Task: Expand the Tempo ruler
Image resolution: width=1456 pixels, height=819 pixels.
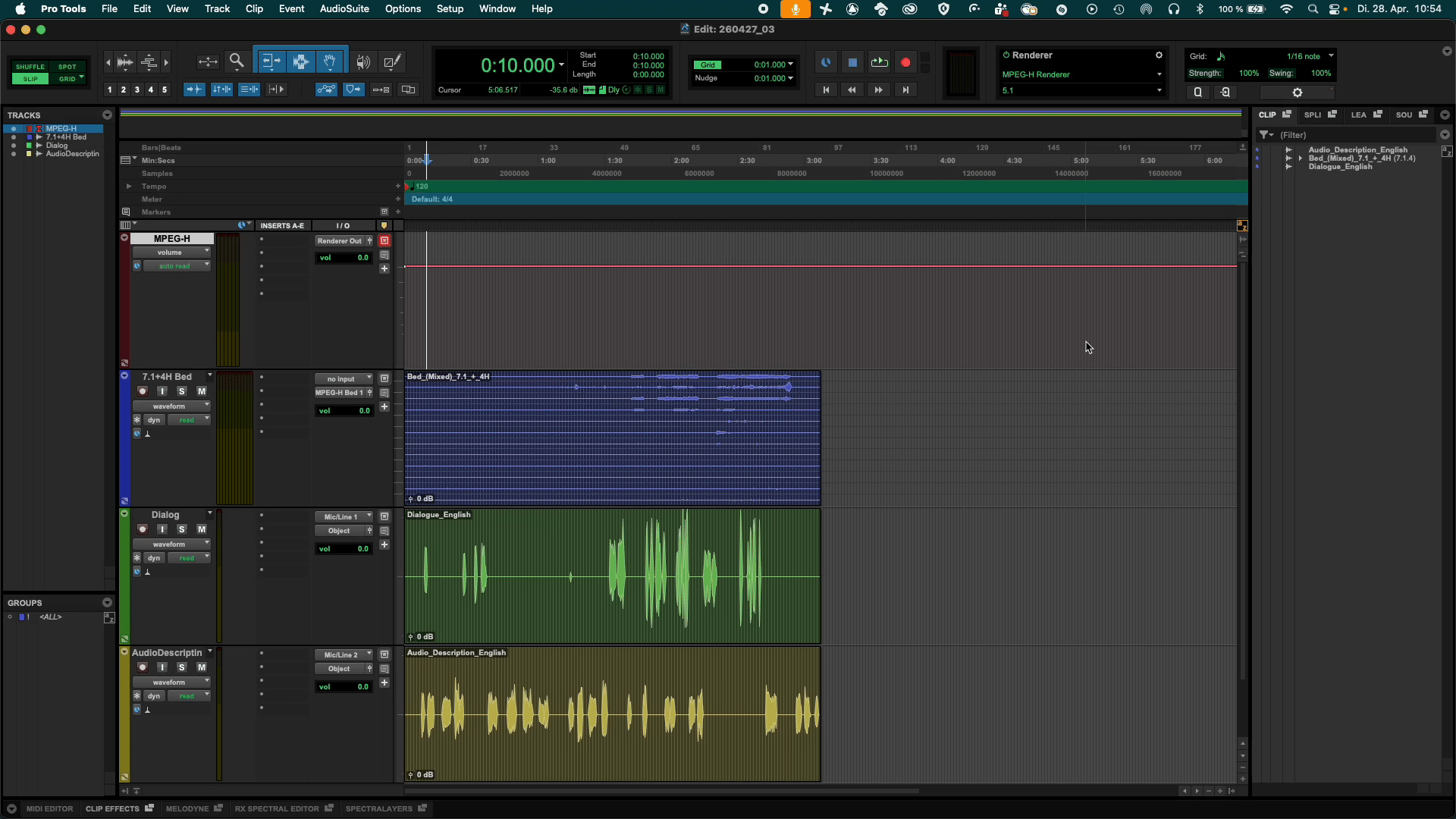Action: (129, 187)
